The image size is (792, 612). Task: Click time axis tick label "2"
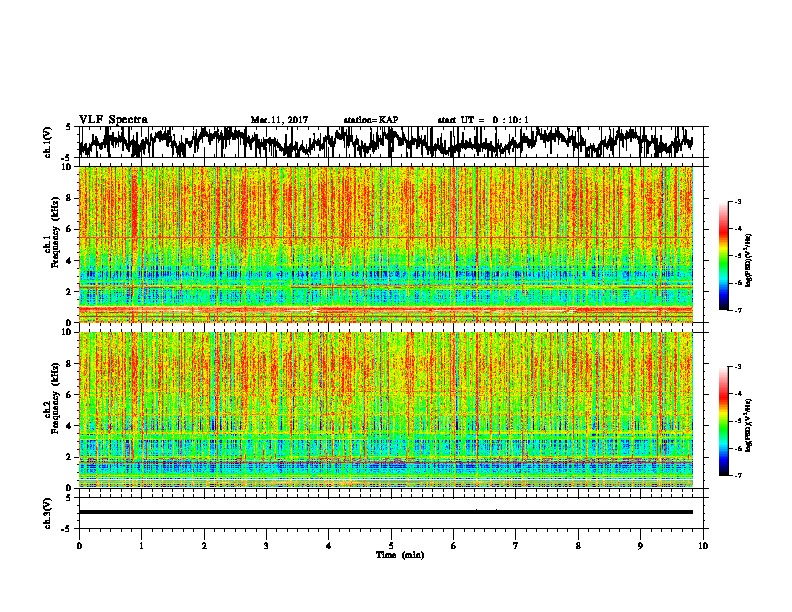pos(204,546)
